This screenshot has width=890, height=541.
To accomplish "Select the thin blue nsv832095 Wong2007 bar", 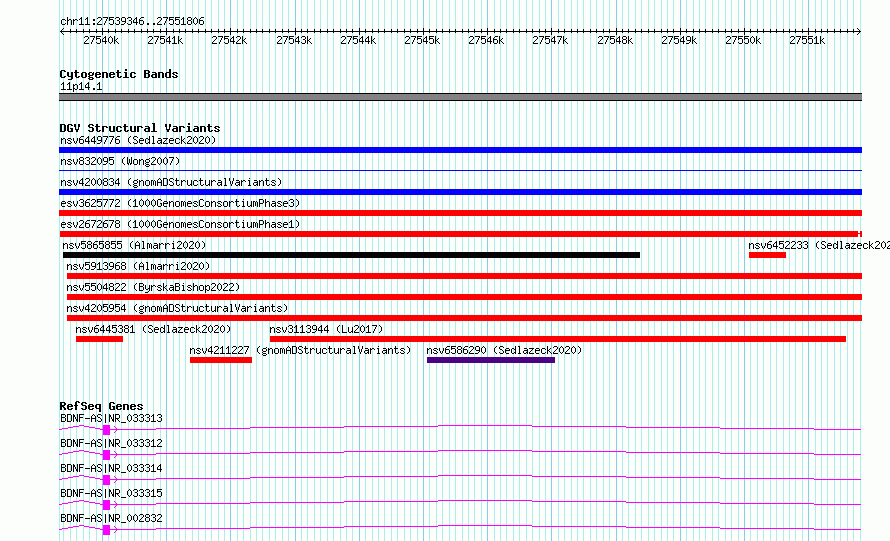I will click(x=460, y=170).
